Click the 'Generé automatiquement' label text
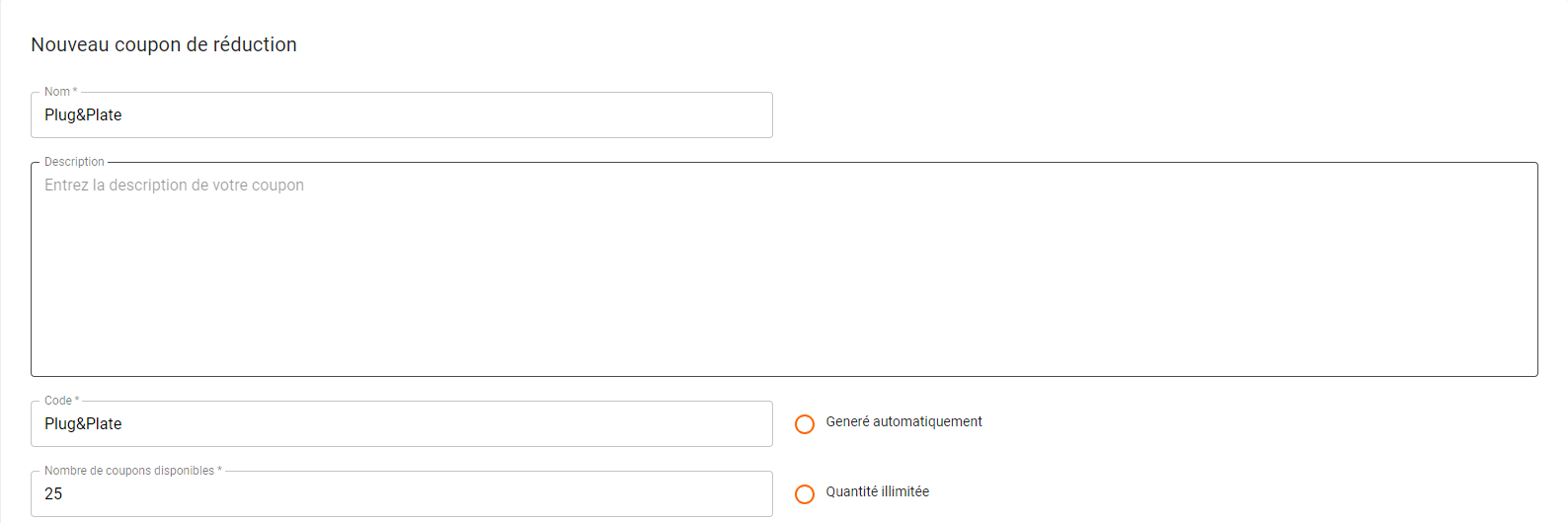This screenshot has height=523, width=1568. [903, 422]
